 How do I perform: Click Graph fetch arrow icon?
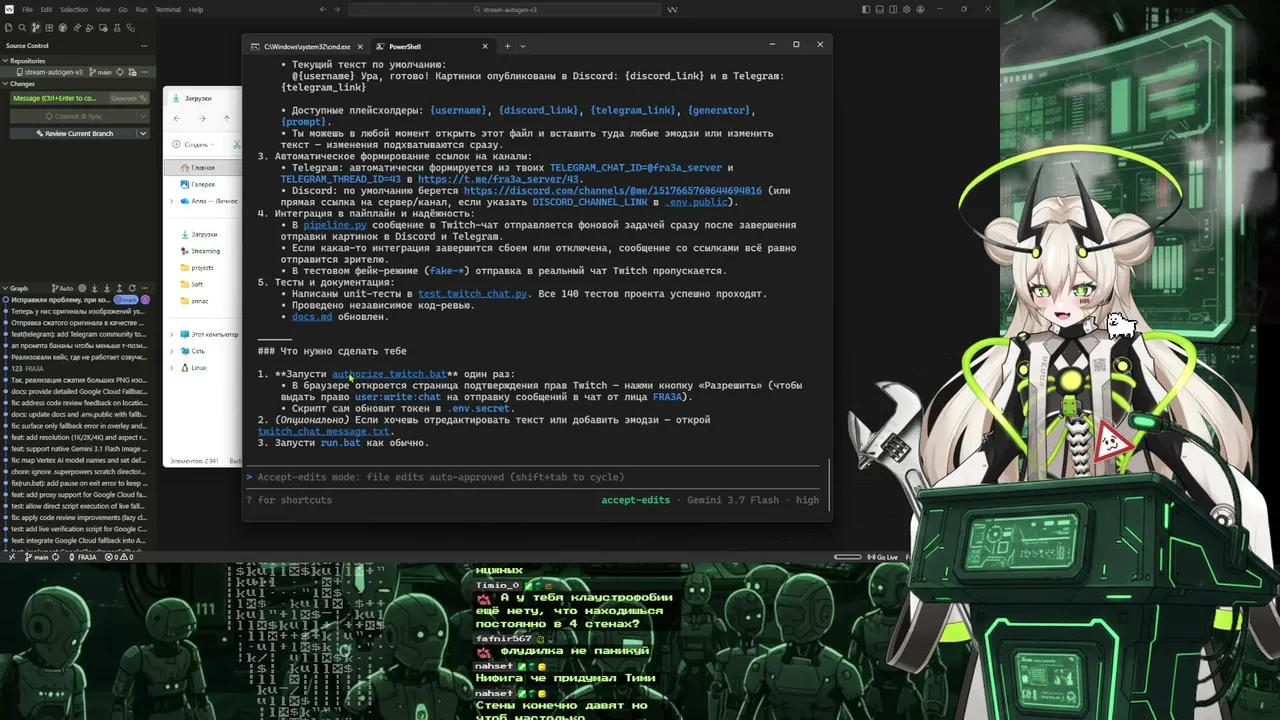[94, 288]
